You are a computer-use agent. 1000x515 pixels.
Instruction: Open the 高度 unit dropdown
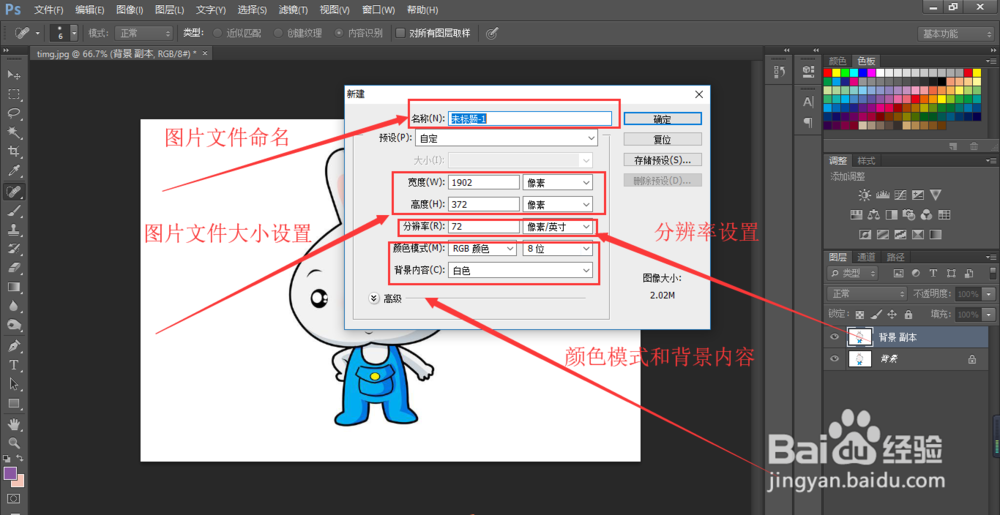[x=557, y=205]
